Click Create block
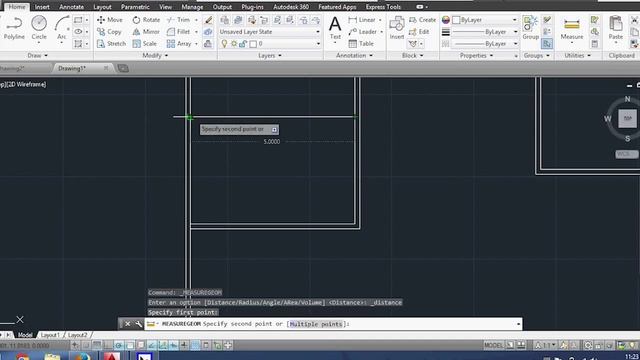This screenshot has height=360, width=640. point(422,20)
